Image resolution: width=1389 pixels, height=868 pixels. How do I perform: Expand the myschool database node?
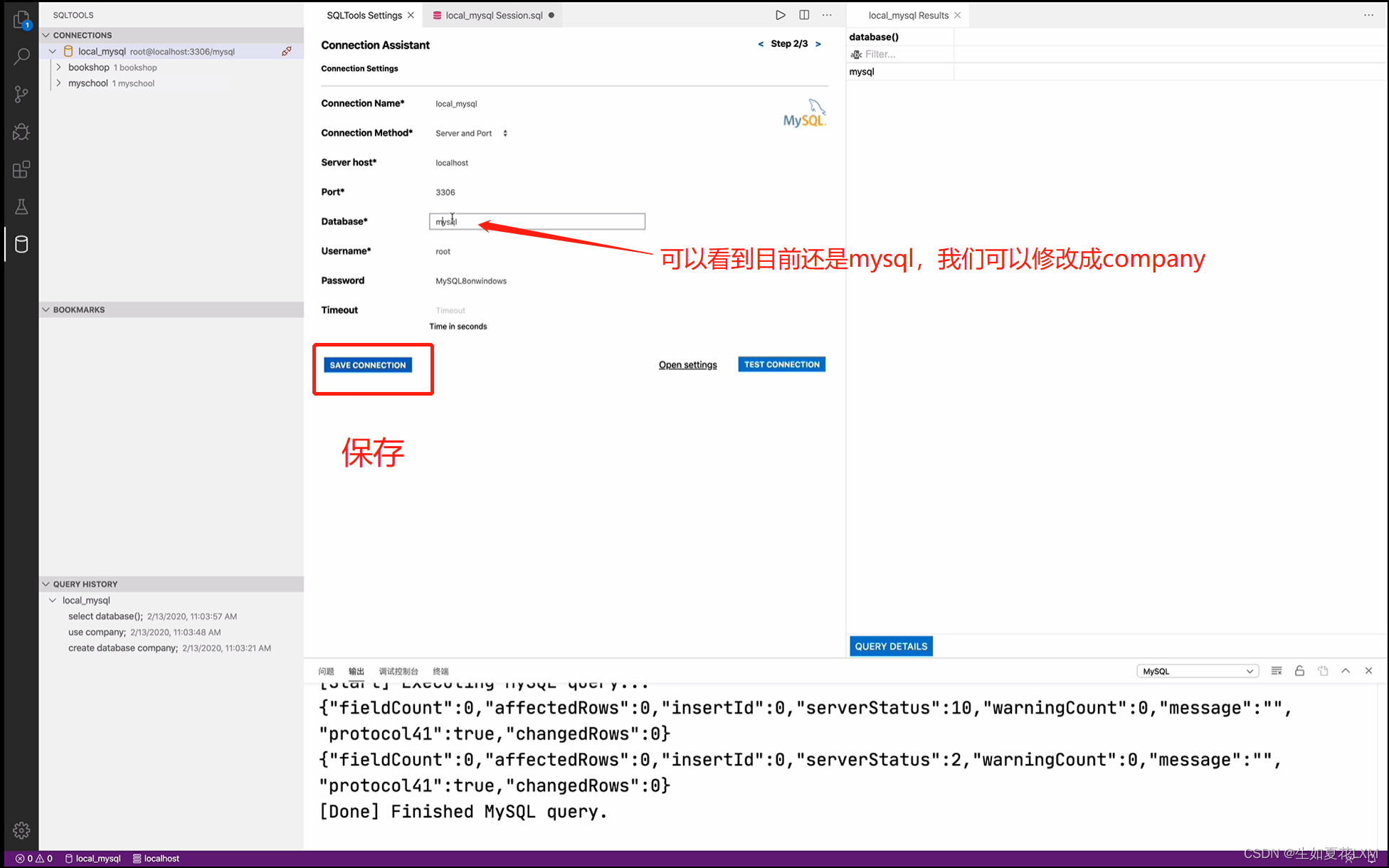coord(58,83)
